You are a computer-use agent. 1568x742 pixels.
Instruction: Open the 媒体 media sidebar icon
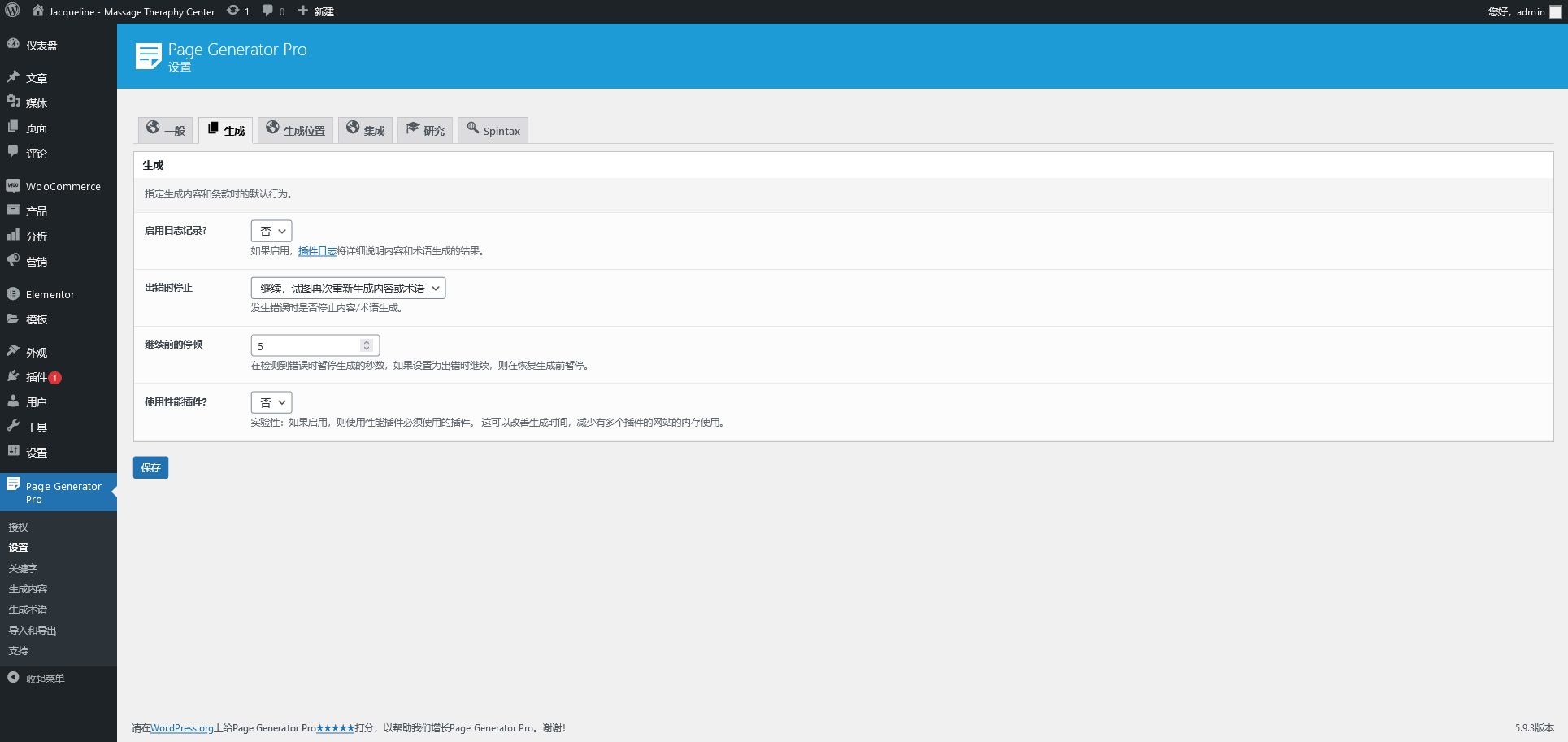[x=13, y=102]
